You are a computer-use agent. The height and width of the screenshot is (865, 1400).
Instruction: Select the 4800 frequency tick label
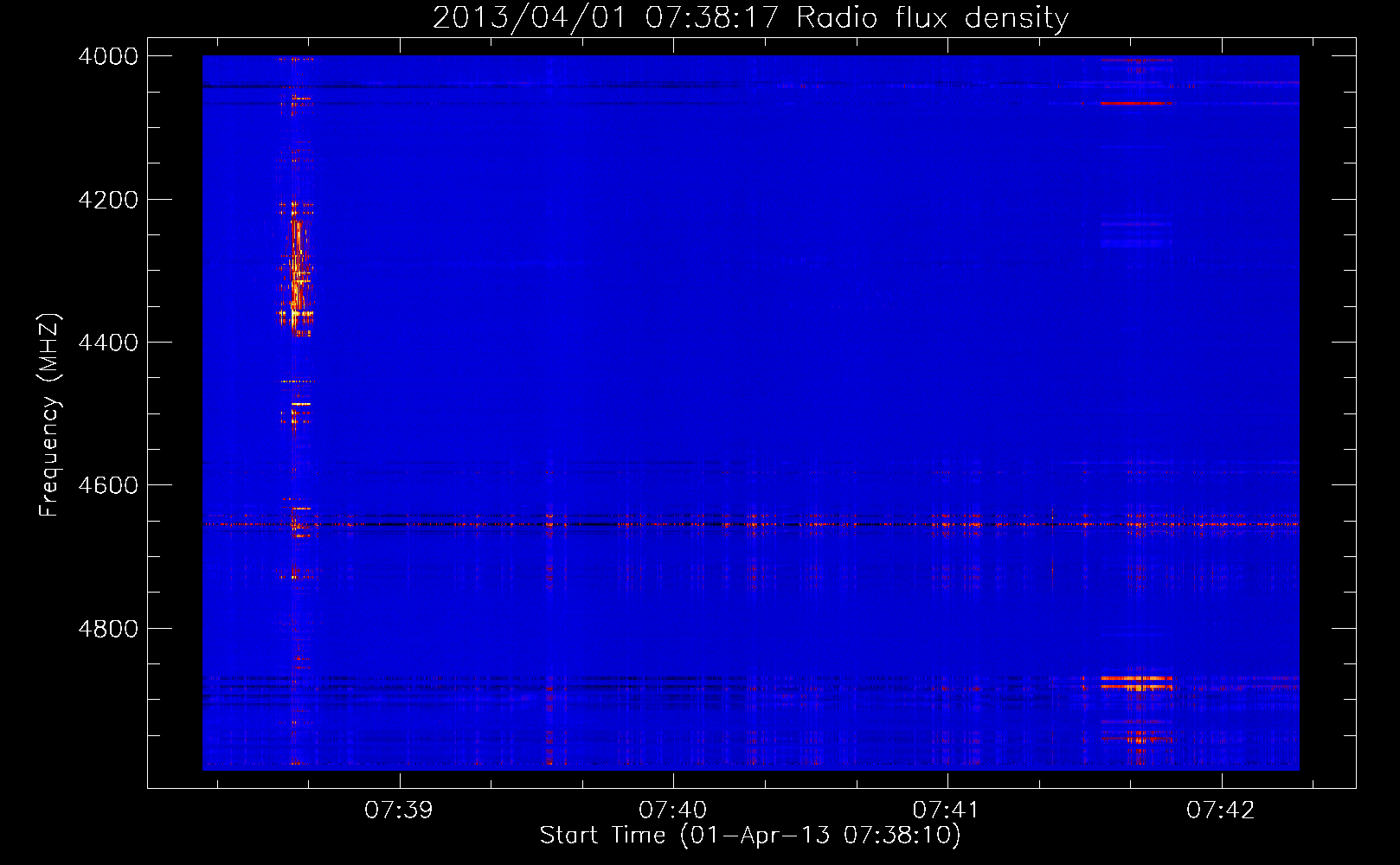coord(108,629)
